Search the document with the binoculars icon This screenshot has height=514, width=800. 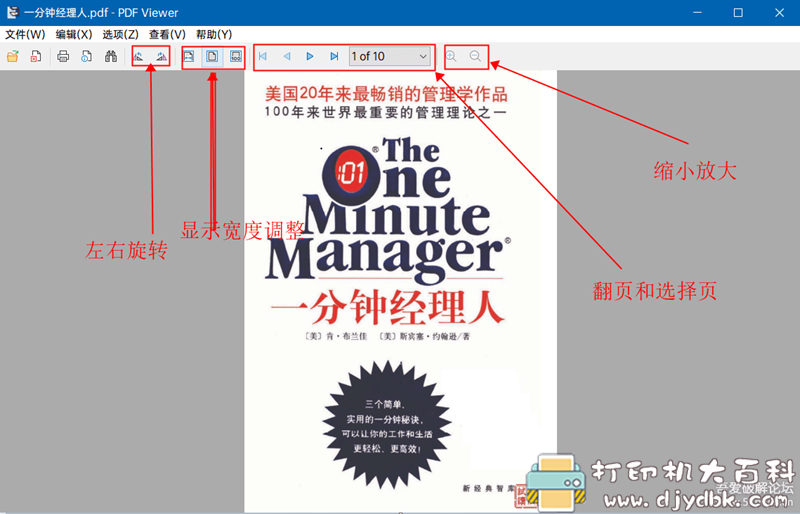111,56
